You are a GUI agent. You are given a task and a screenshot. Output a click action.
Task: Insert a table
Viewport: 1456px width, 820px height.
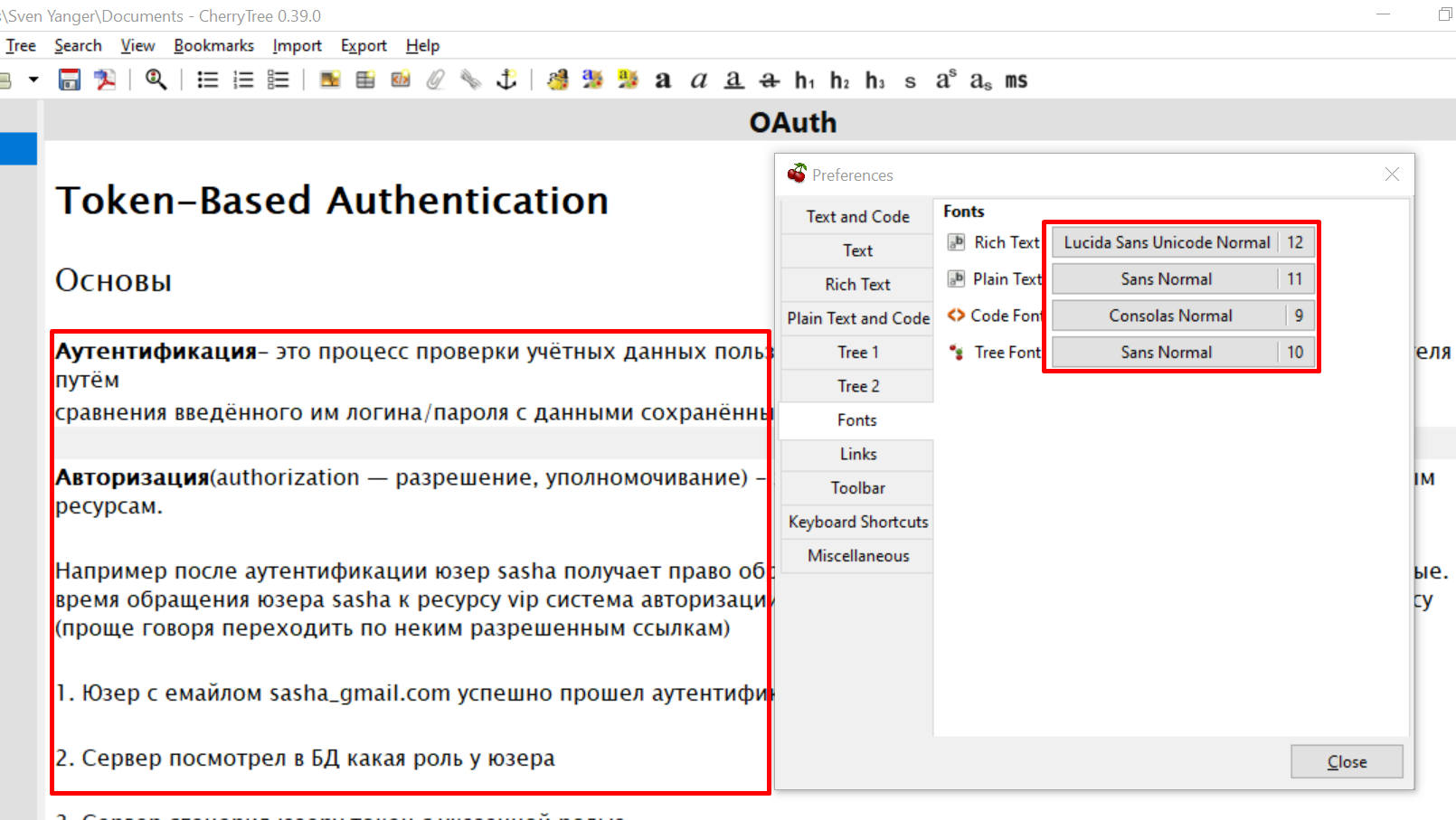pos(364,80)
